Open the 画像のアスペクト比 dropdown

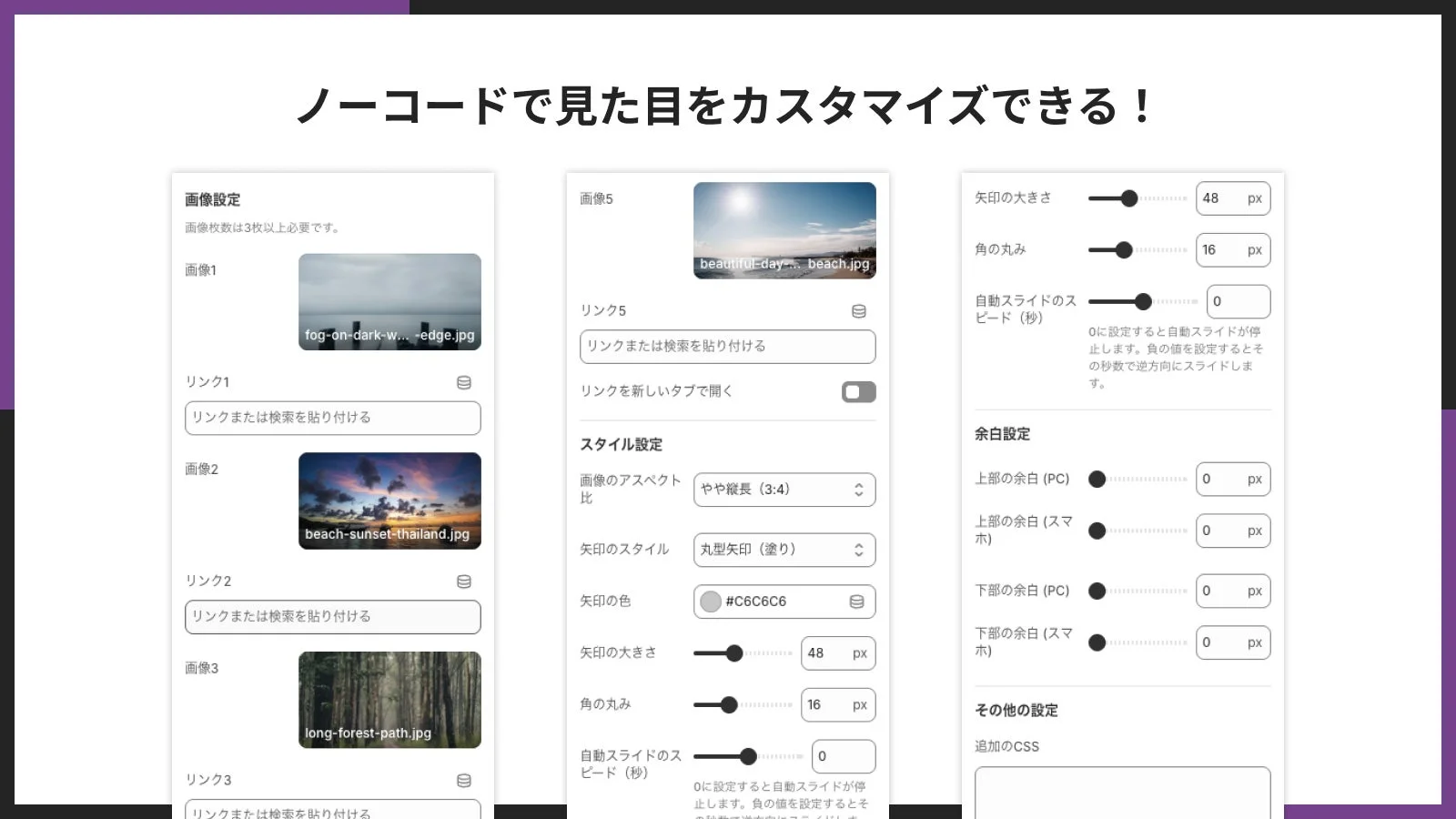[784, 490]
